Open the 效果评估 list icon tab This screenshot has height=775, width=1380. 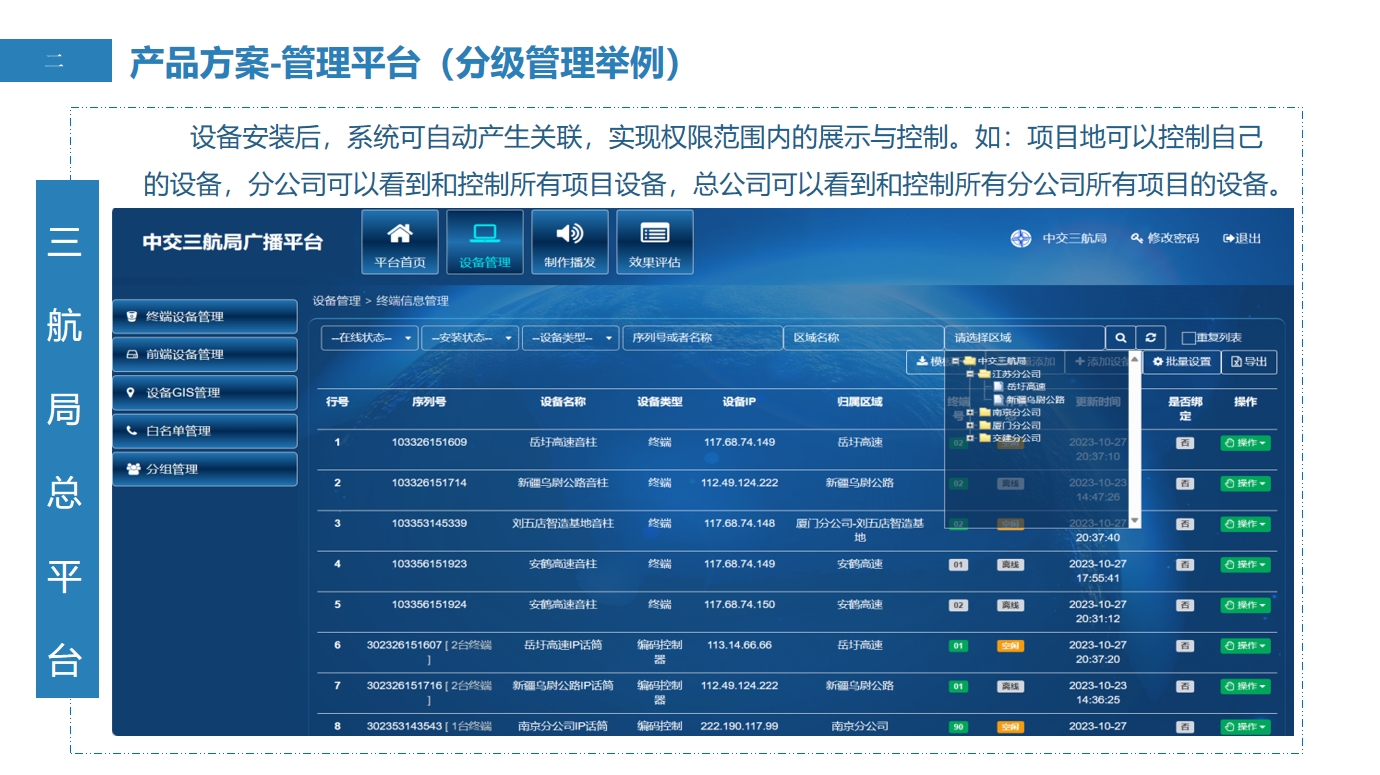tap(655, 241)
